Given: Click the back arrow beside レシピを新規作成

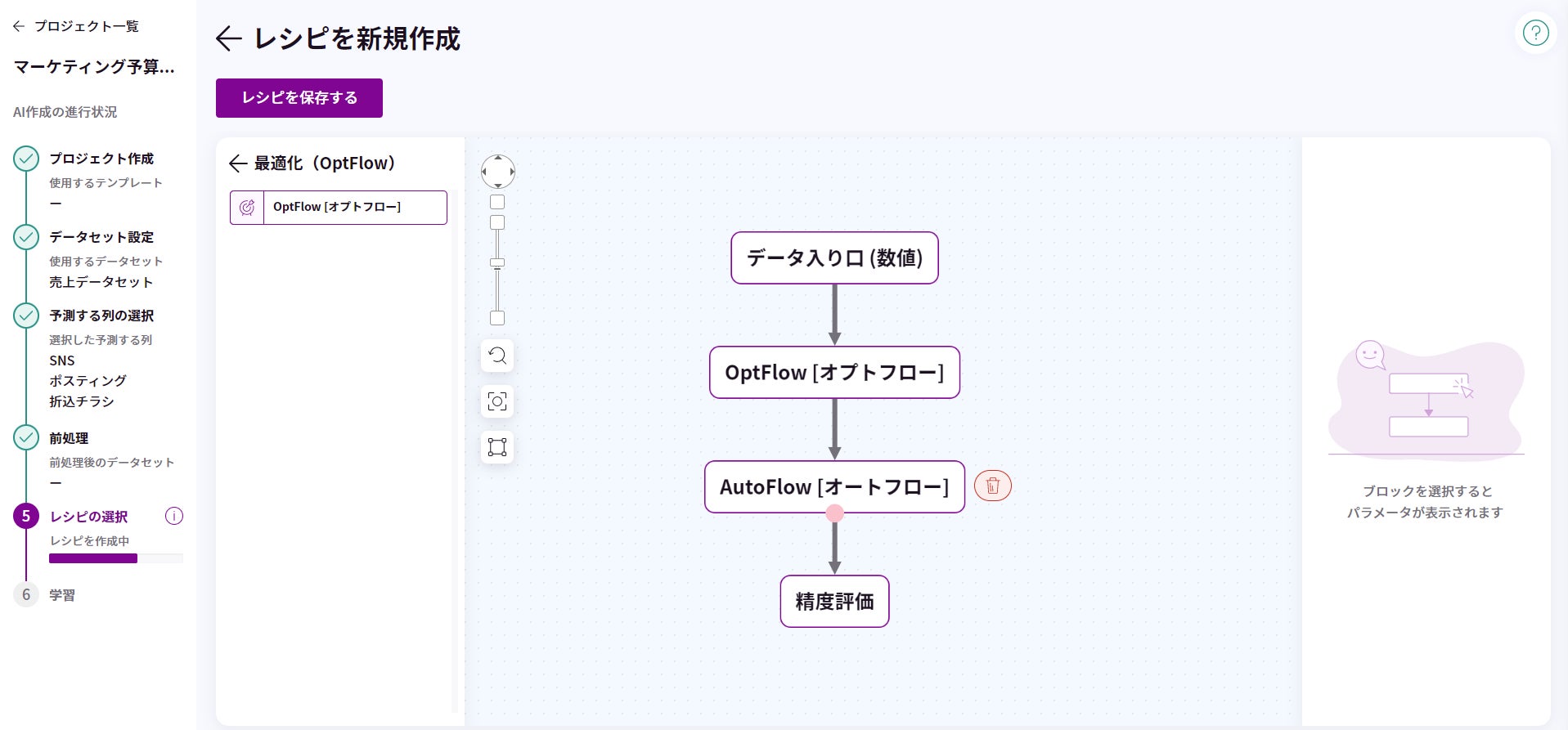Looking at the screenshot, I should (x=228, y=38).
